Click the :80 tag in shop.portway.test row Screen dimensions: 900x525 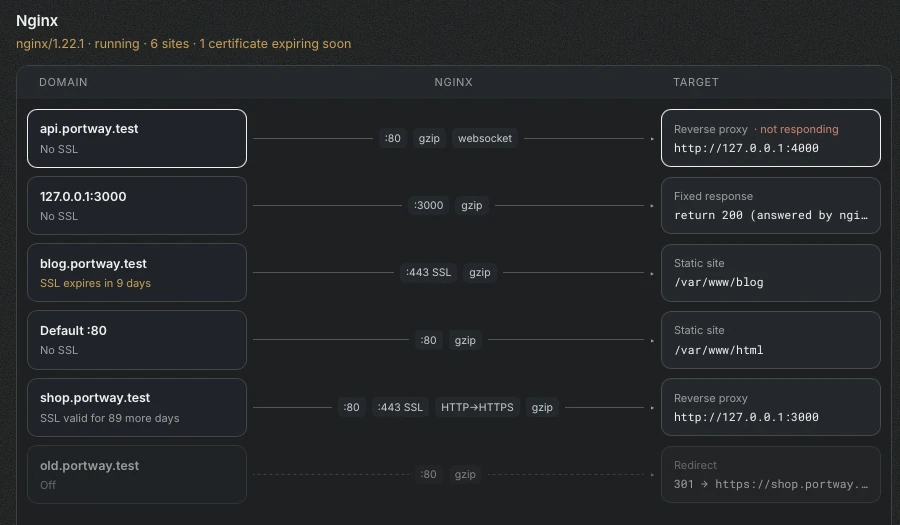351,407
